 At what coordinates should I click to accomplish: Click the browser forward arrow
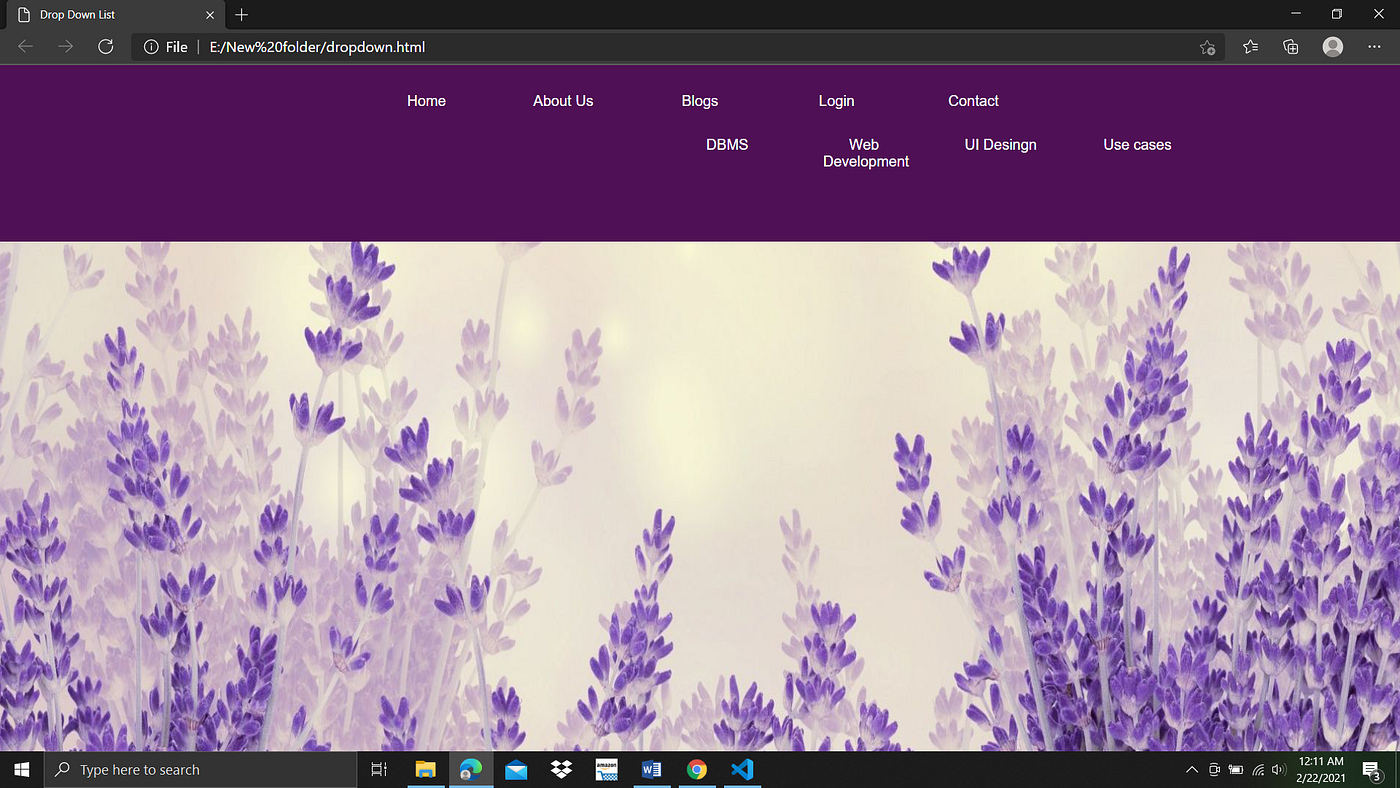[x=66, y=47]
